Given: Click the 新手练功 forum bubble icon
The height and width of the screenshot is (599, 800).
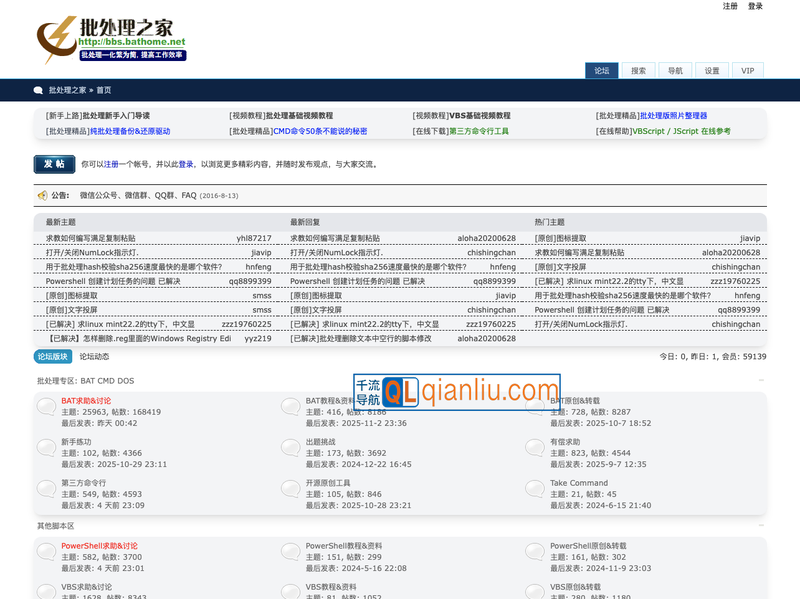Looking at the screenshot, I should (x=46, y=446).
